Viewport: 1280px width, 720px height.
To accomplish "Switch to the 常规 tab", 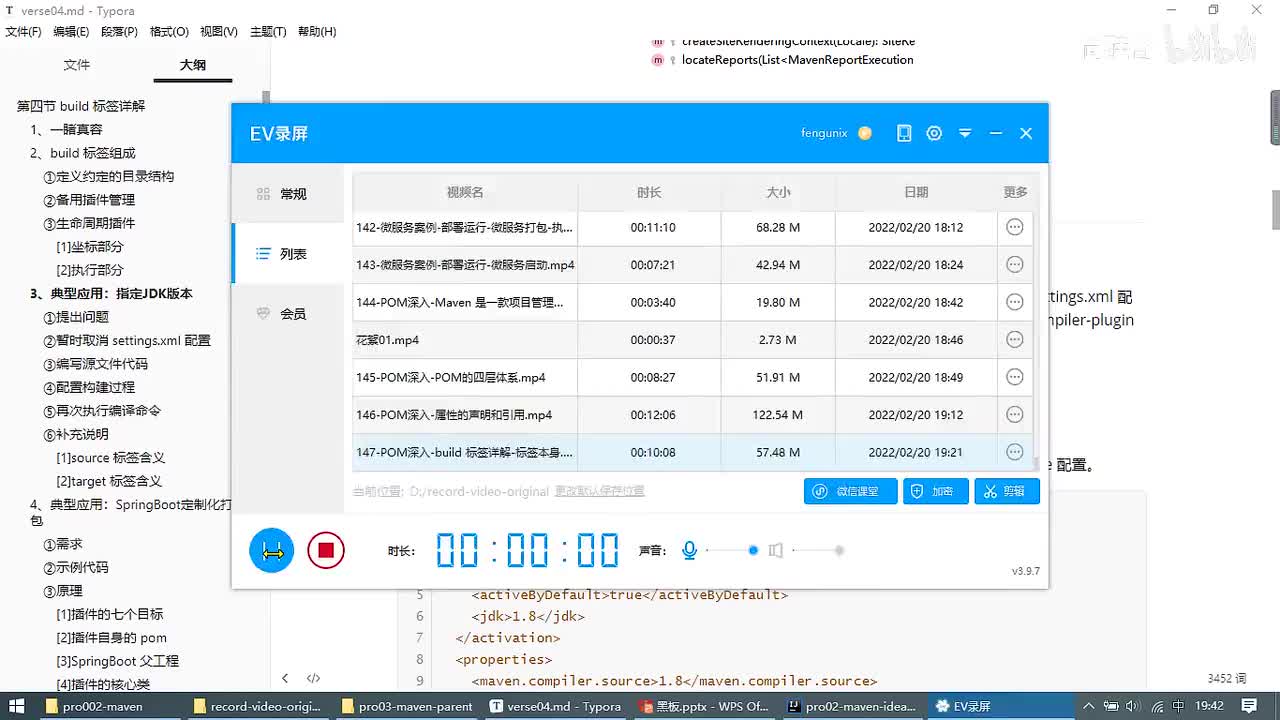I will (x=288, y=194).
